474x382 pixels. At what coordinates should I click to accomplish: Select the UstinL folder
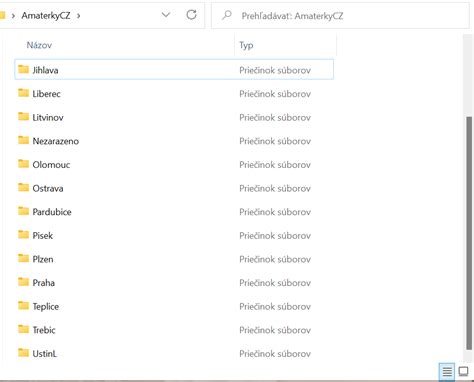coord(174,353)
